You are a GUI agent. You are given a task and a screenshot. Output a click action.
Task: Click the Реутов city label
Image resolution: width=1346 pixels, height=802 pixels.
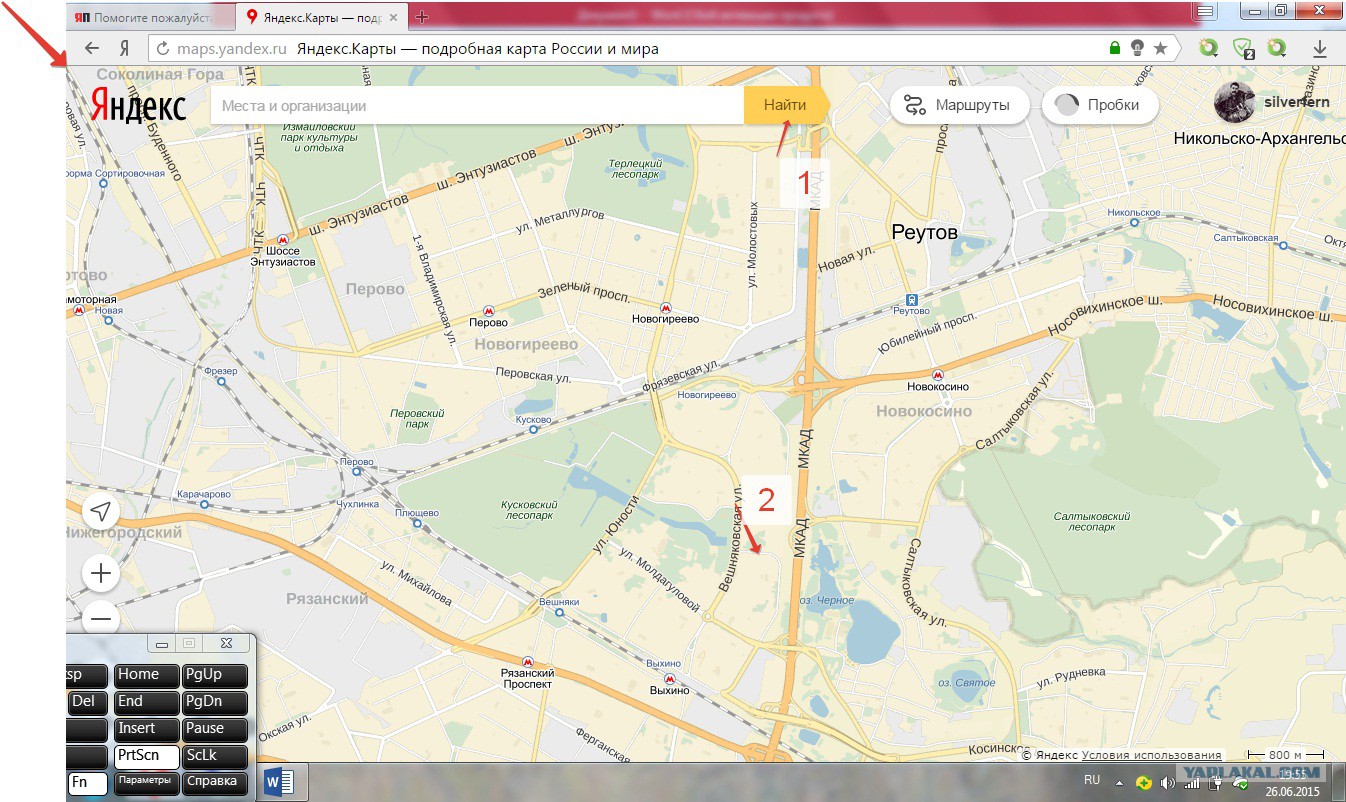click(924, 232)
